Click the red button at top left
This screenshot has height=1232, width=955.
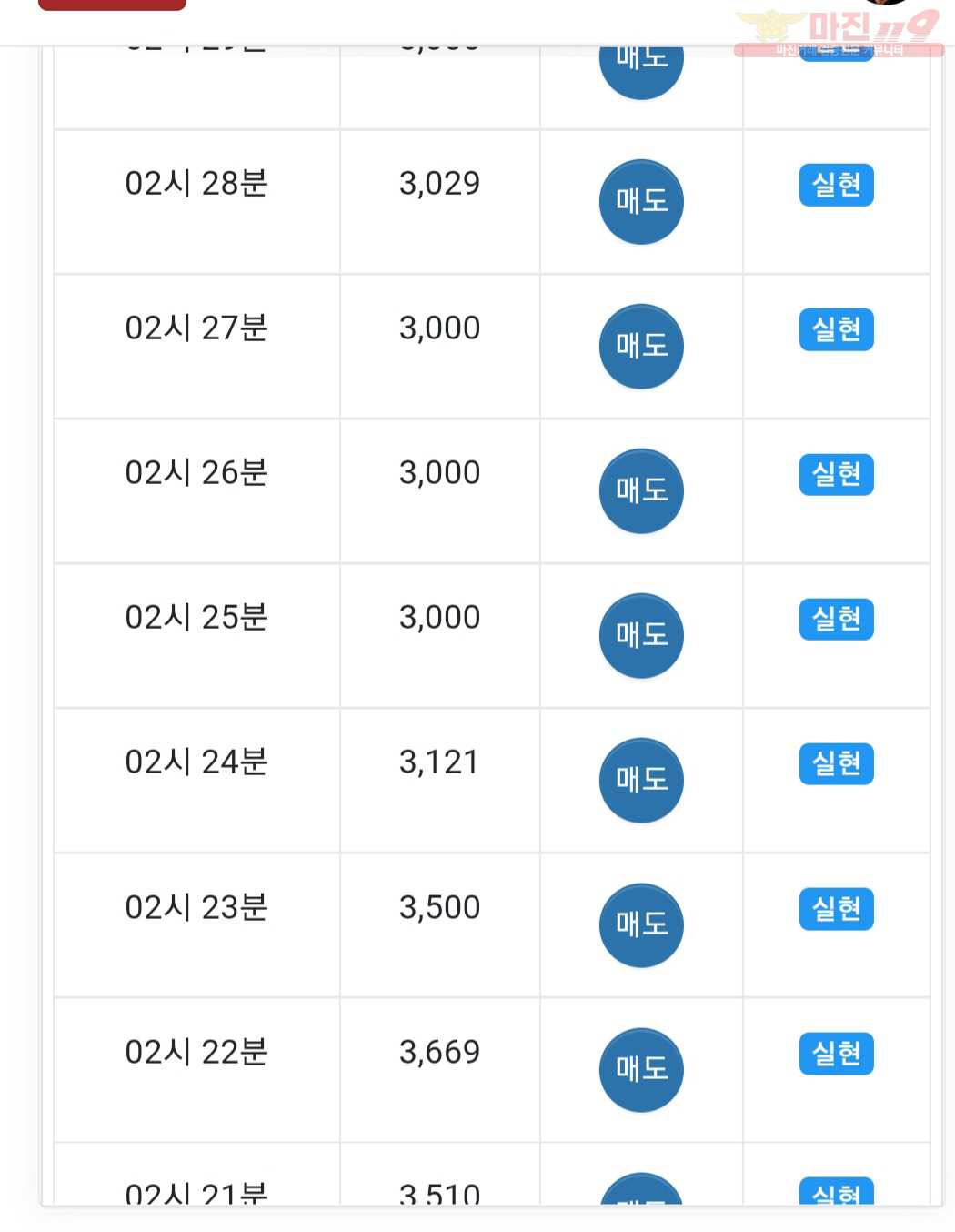point(112,5)
